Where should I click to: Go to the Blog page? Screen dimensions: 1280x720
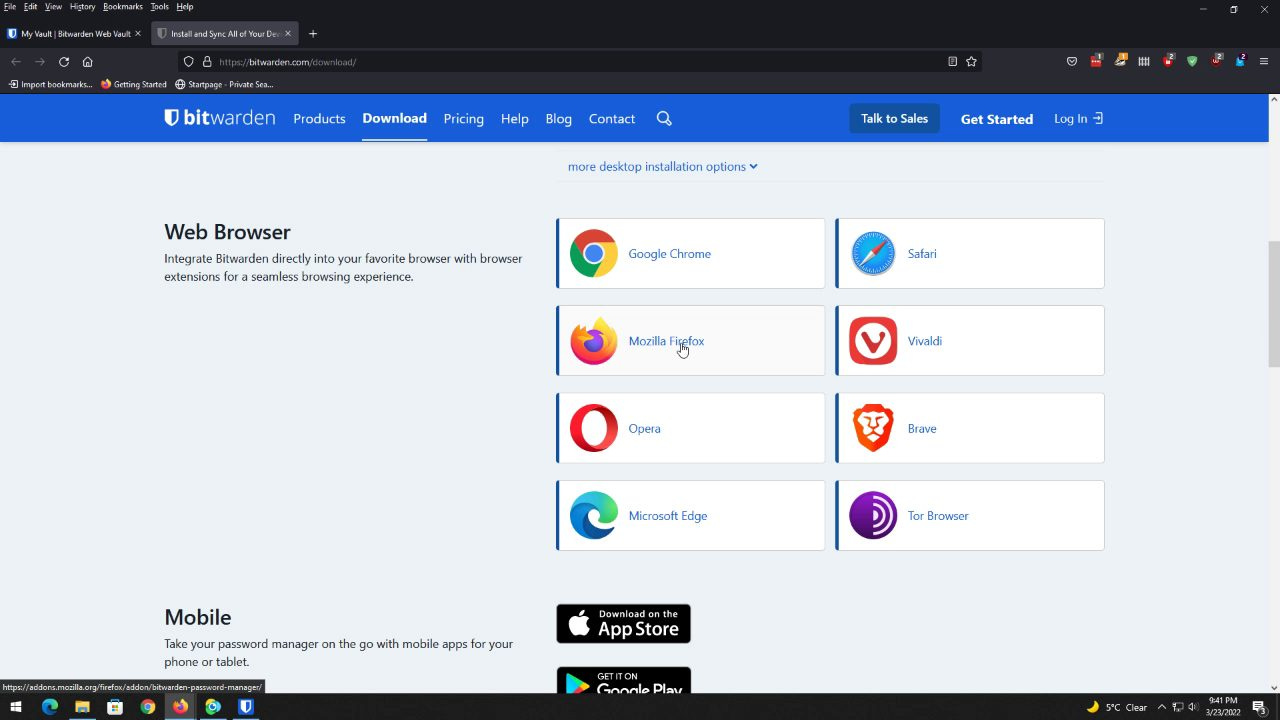[559, 119]
